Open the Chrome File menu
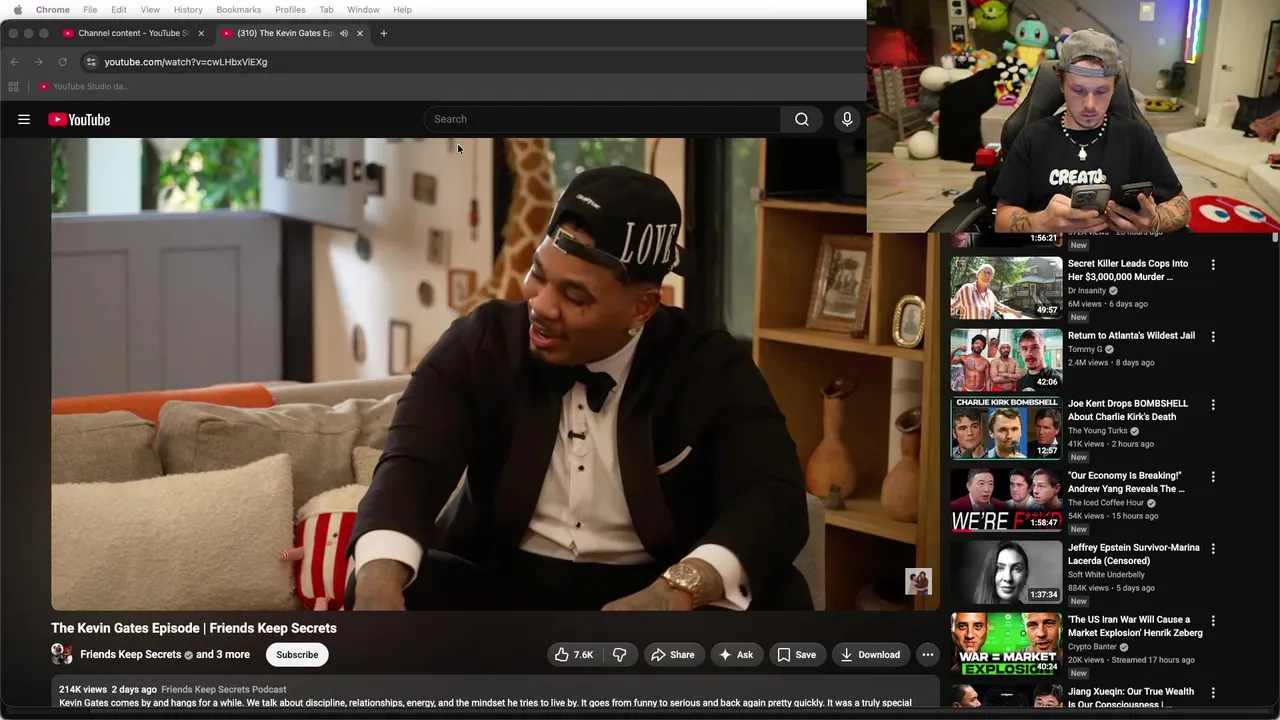Screen dimensions: 1280x720 pos(90,10)
